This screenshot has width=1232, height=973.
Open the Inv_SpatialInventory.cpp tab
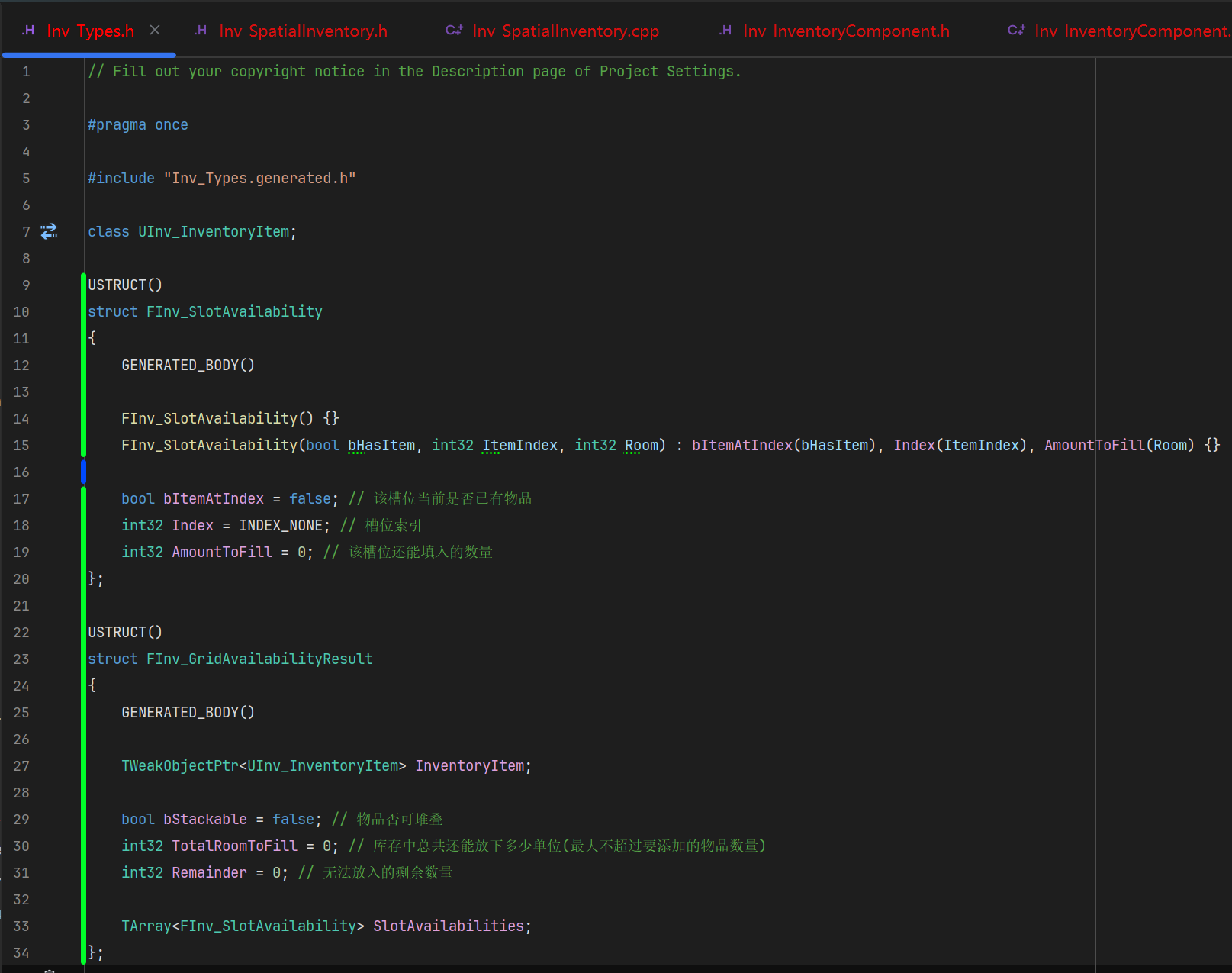pyautogui.click(x=565, y=31)
